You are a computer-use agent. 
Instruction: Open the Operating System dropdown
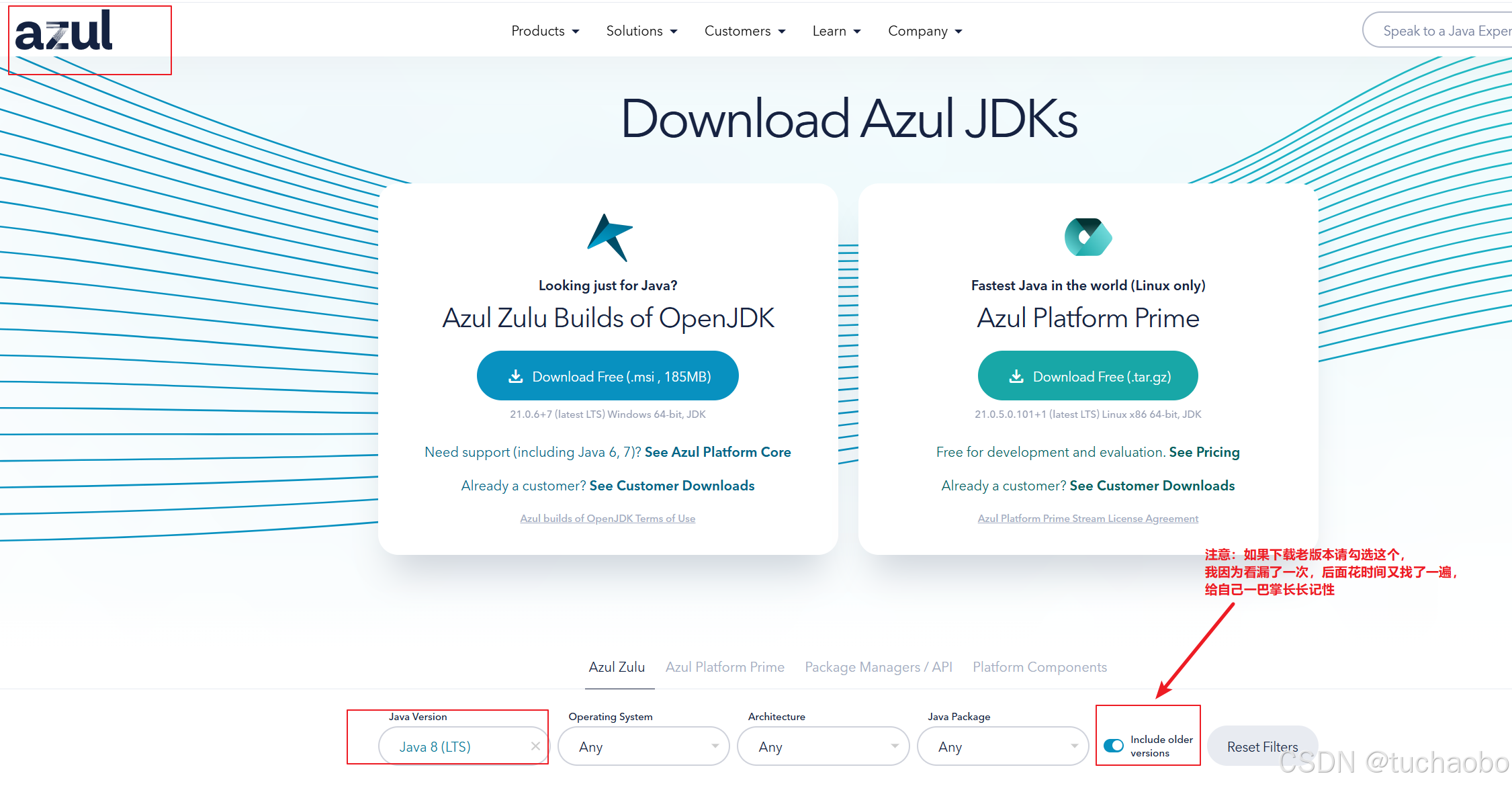click(643, 746)
